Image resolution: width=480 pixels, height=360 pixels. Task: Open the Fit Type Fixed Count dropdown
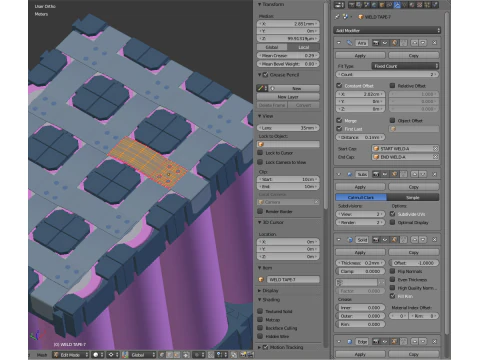405,66
